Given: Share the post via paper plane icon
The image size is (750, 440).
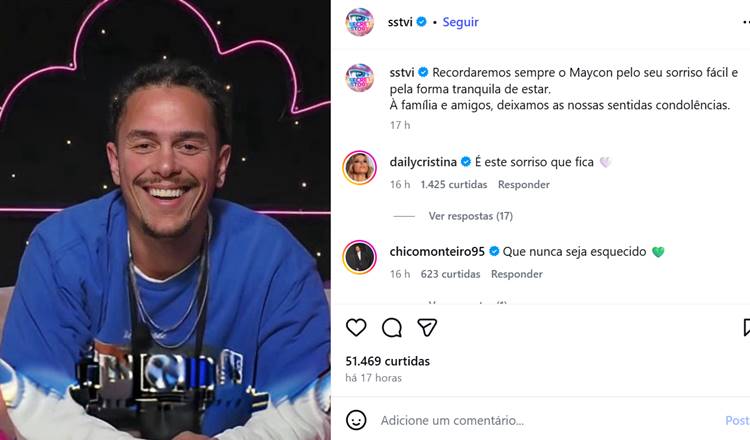Looking at the screenshot, I should click(427, 328).
